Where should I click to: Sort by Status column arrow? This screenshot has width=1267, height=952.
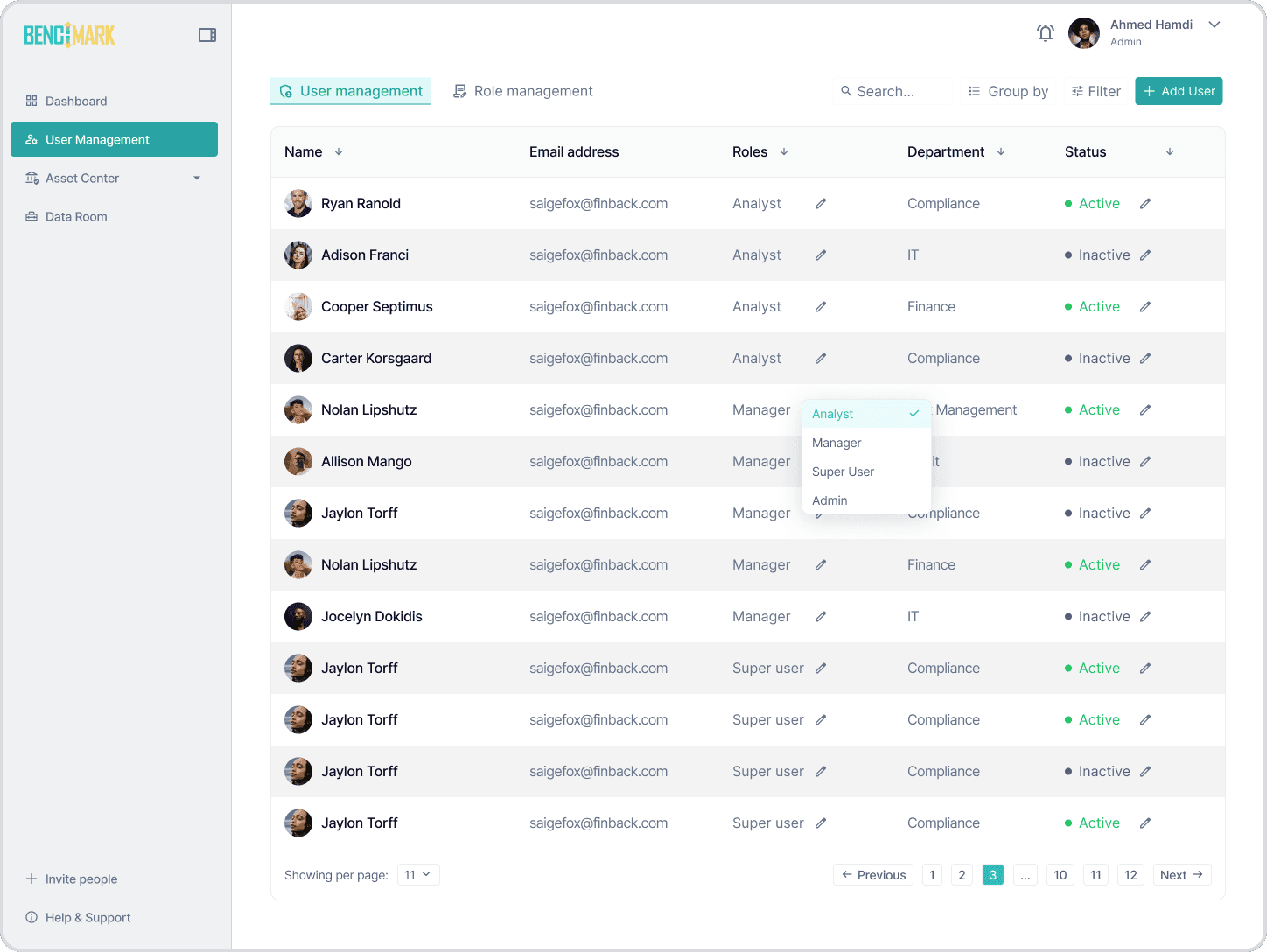(1170, 151)
